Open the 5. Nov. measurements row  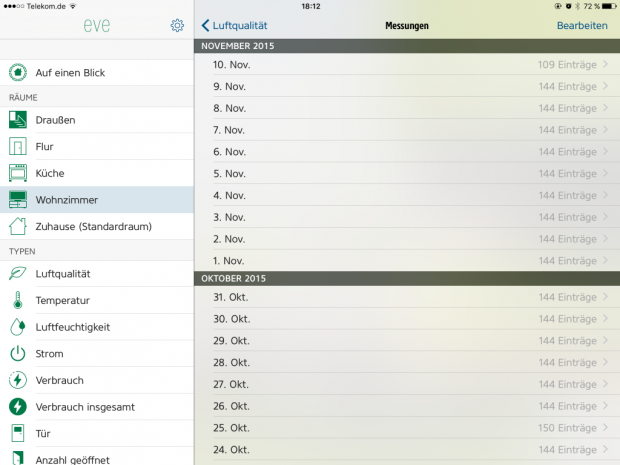407,174
